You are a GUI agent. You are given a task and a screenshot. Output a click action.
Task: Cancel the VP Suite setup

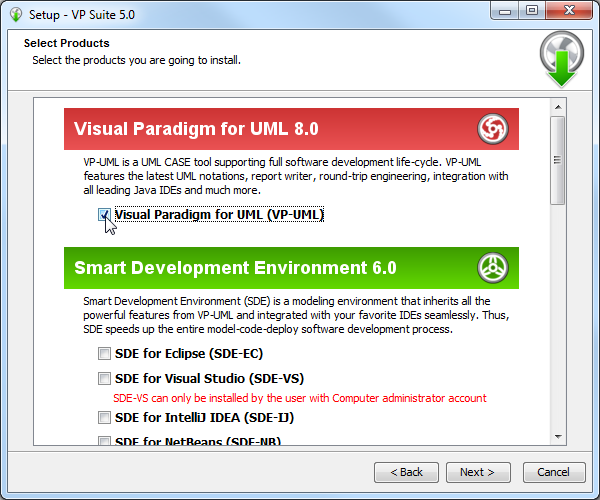pyautogui.click(x=554, y=472)
